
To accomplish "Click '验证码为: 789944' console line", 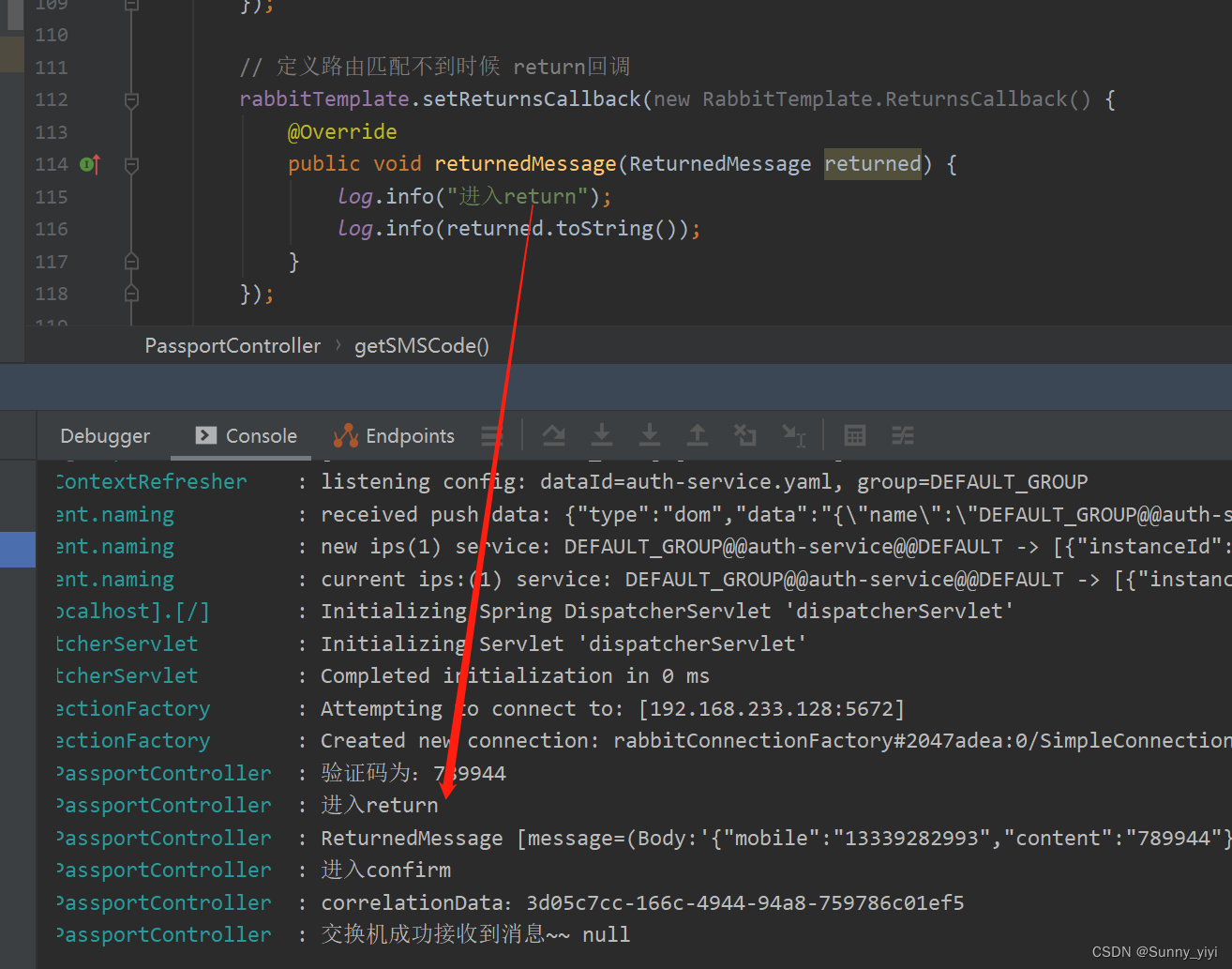I will pos(413,774).
